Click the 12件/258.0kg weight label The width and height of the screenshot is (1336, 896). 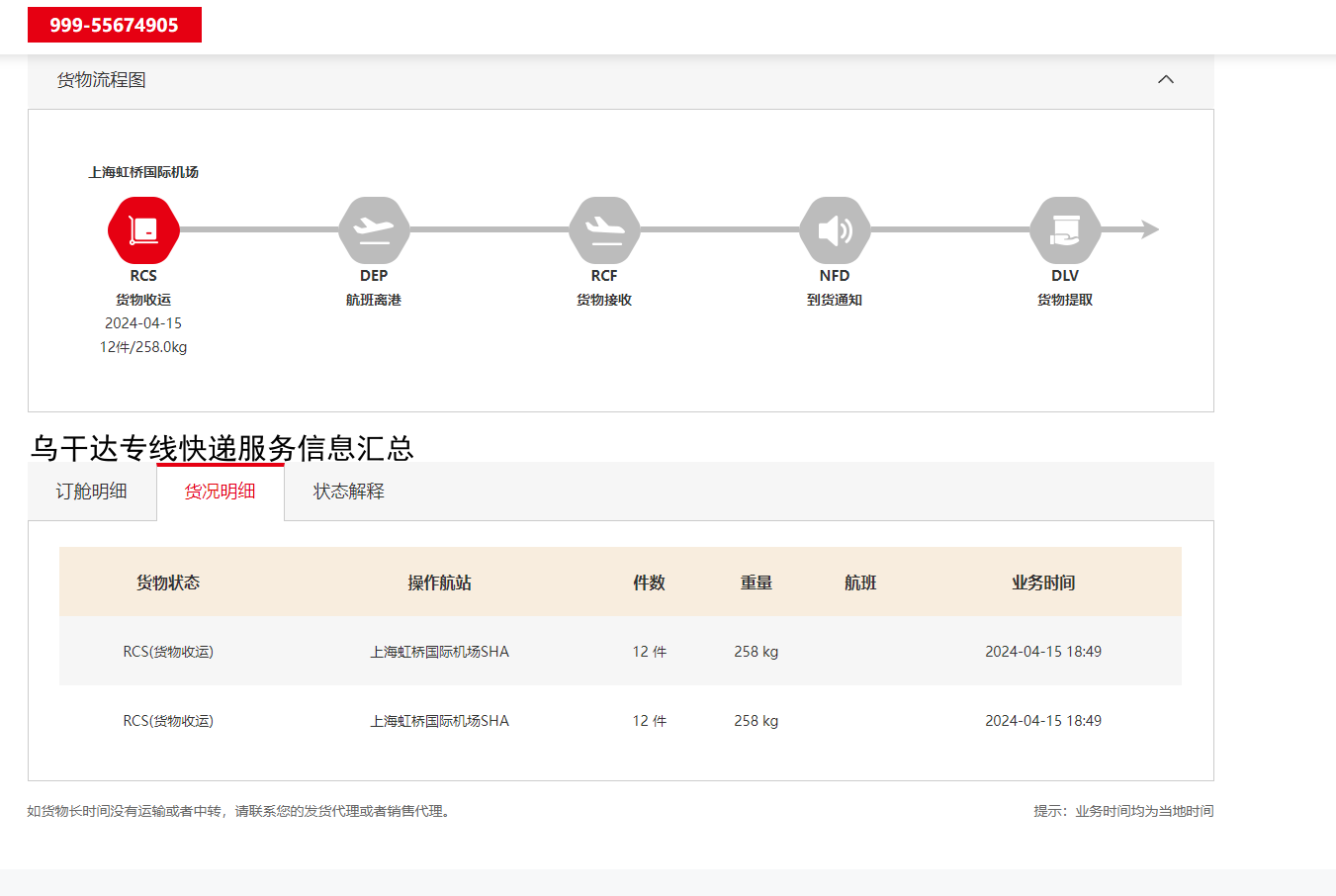pyautogui.click(x=143, y=346)
